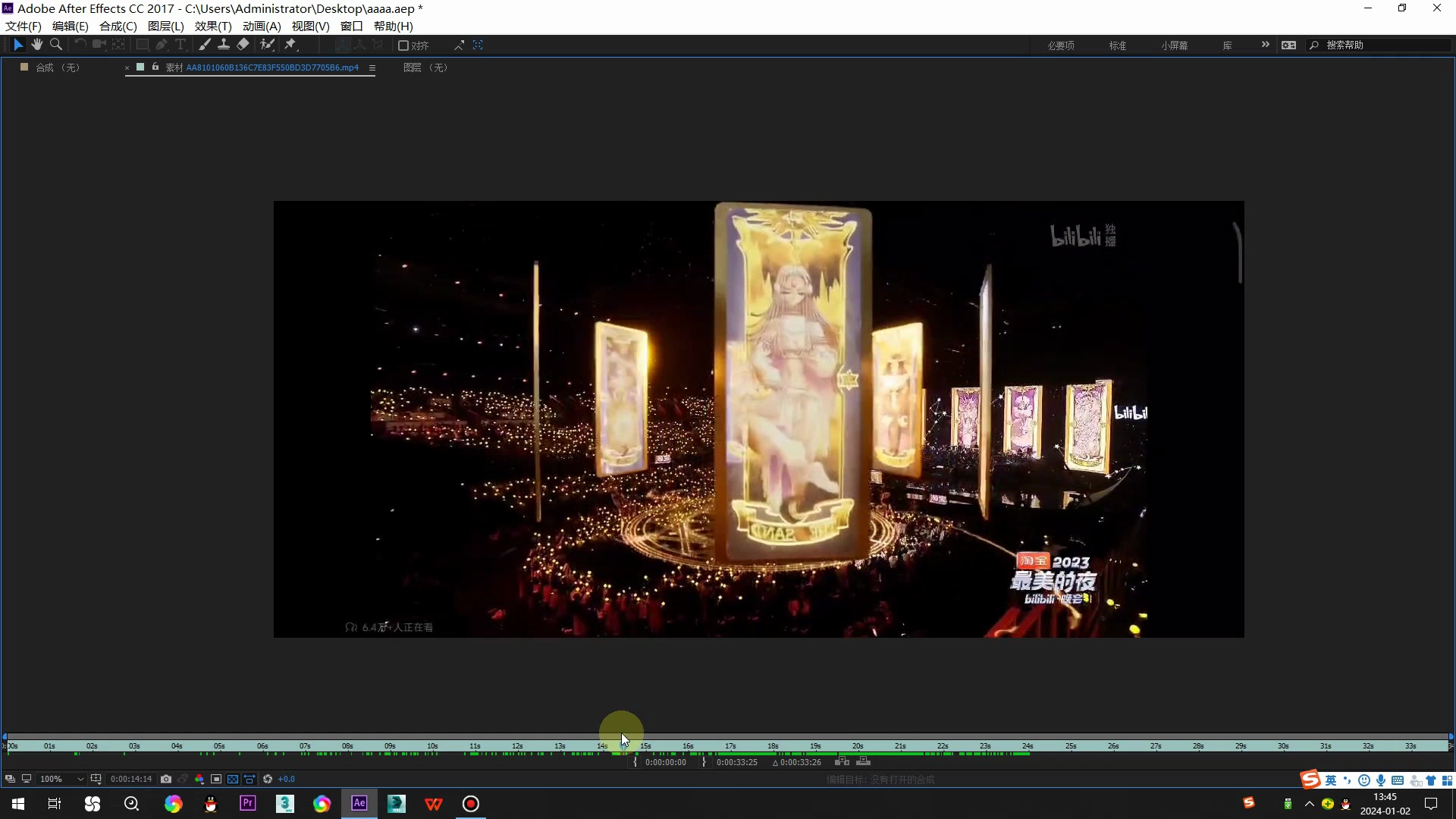Select the Puppet Pin tool
Image resolution: width=1456 pixels, height=819 pixels.
[x=290, y=45]
